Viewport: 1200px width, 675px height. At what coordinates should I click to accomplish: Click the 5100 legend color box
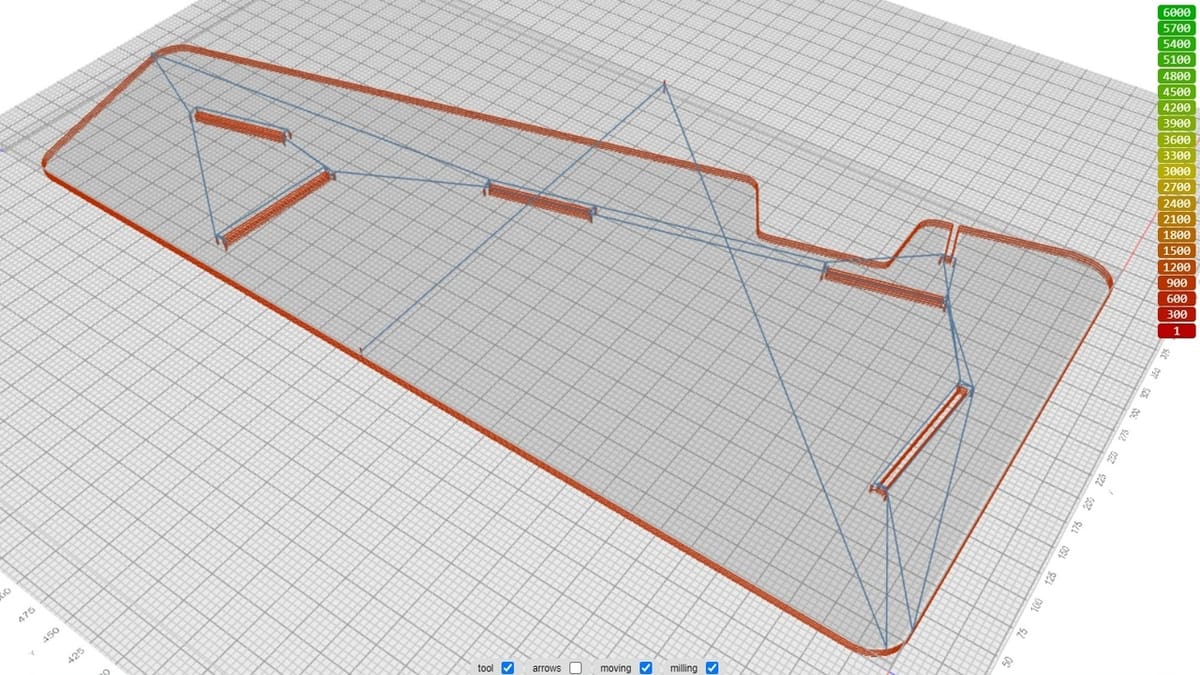tap(1176, 60)
